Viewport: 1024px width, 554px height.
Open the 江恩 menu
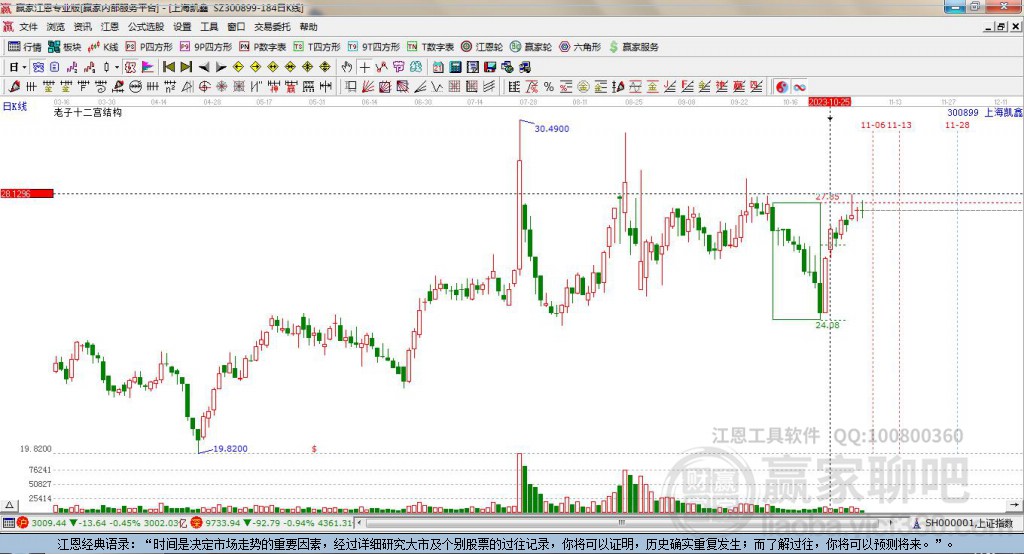[x=110, y=27]
